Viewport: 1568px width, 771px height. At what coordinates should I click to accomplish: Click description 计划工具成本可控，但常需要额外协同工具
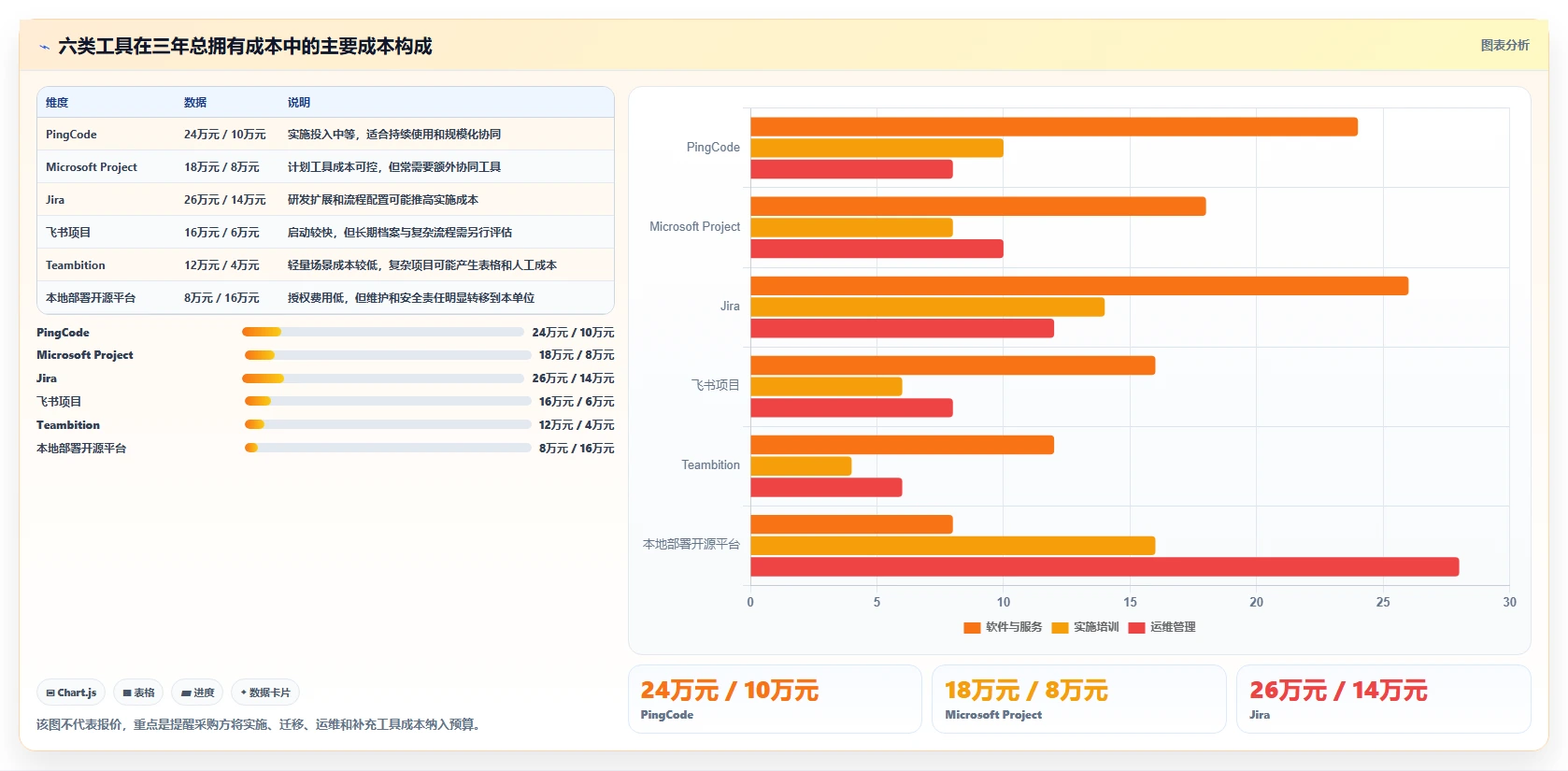[x=394, y=167]
